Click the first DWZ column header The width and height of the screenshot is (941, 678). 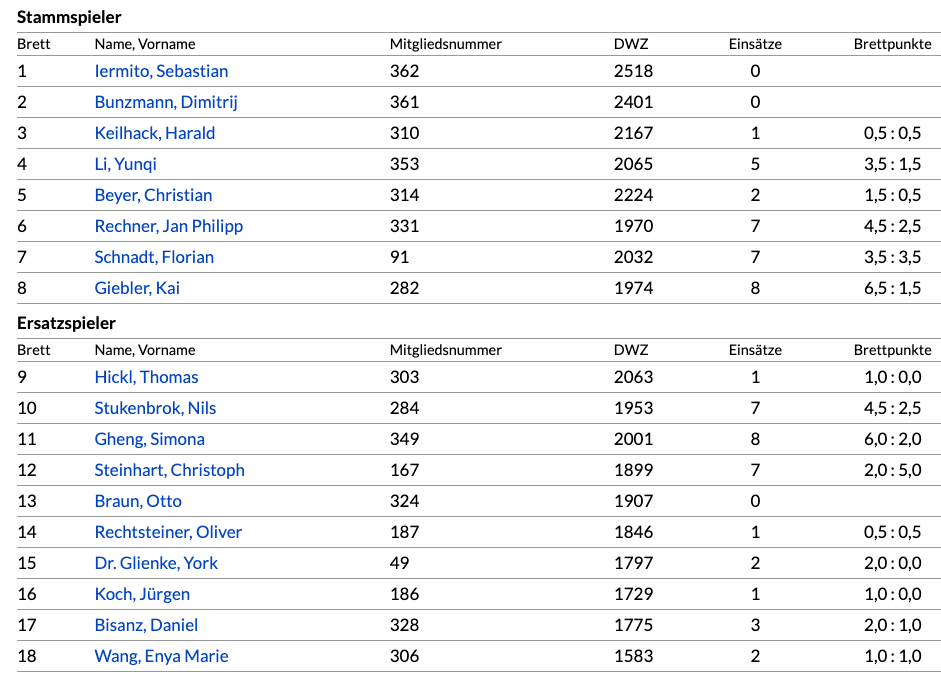pyautogui.click(x=630, y=44)
